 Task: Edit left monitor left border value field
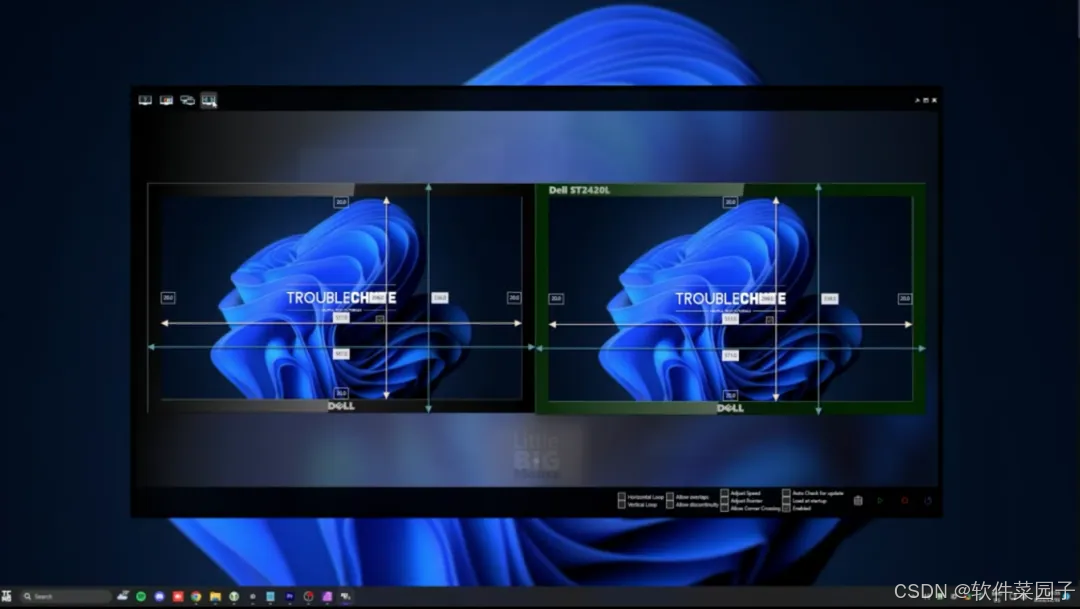coord(168,298)
